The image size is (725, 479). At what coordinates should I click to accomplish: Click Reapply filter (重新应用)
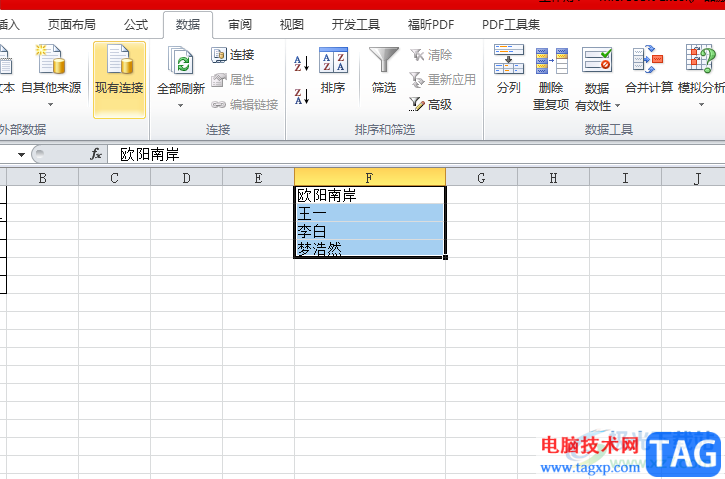coord(442,80)
